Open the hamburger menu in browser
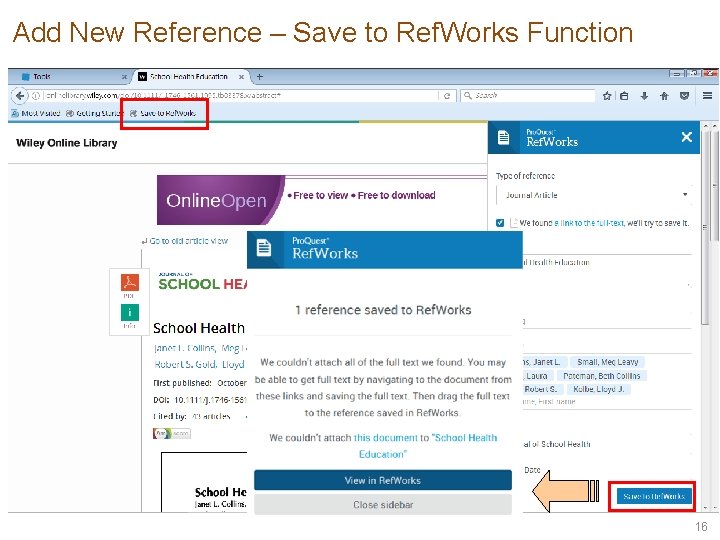 (707, 96)
